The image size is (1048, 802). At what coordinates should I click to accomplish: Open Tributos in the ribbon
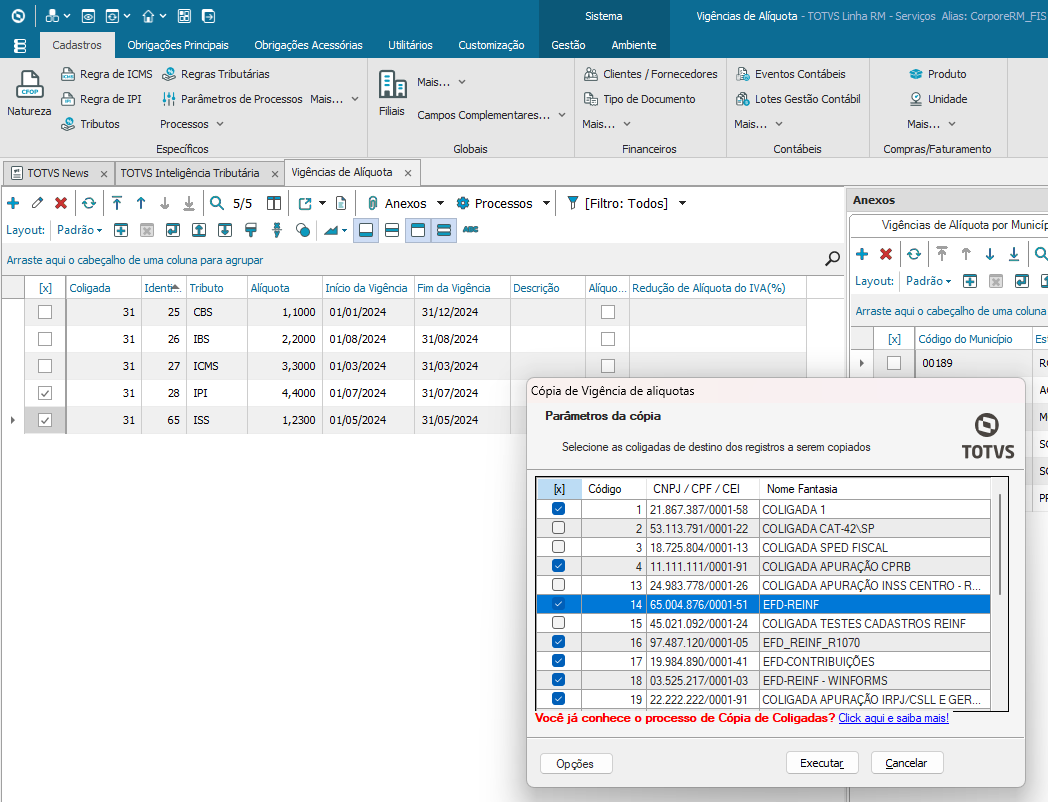tap(90, 124)
